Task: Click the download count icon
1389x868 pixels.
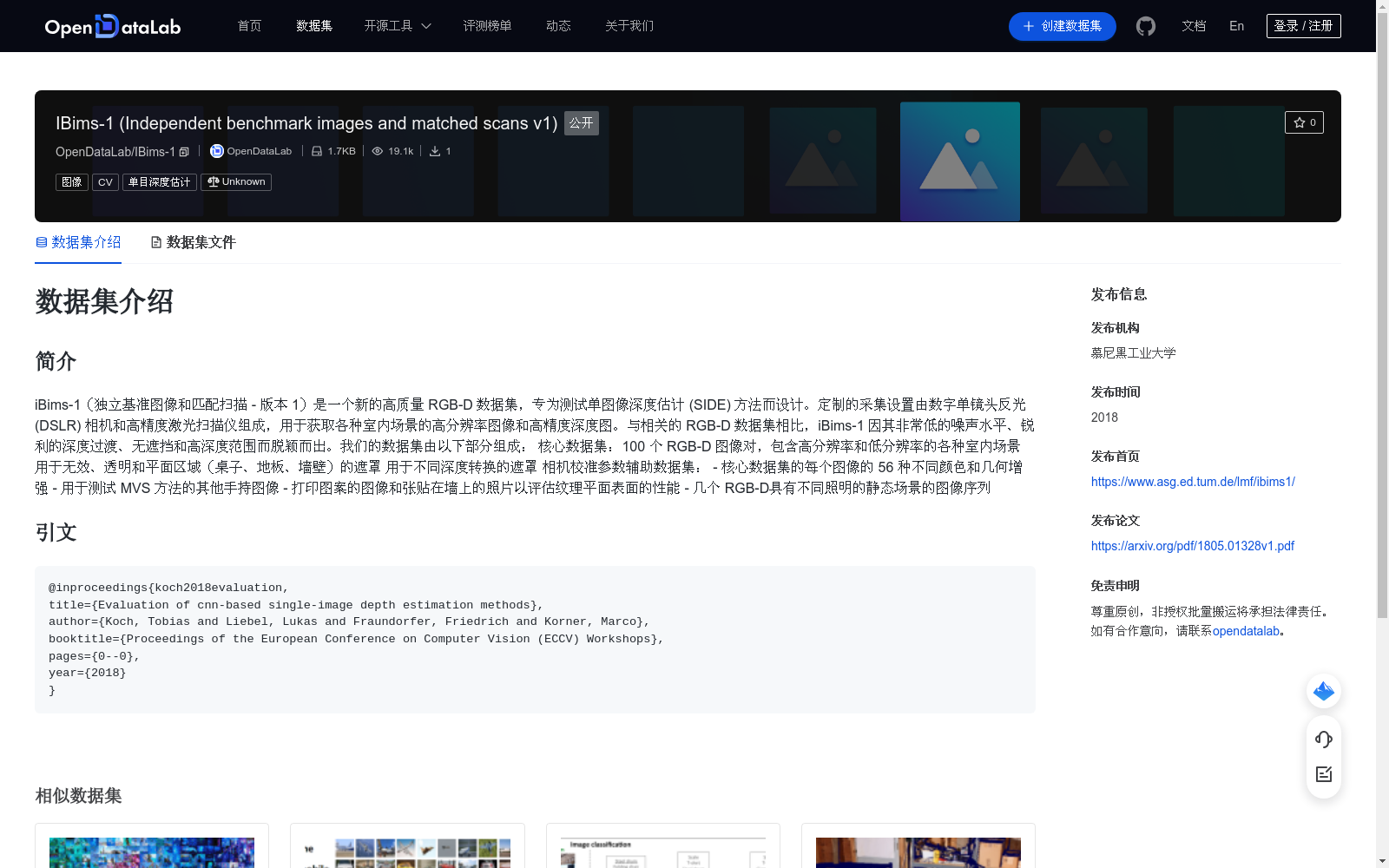Action: click(x=435, y=151)
